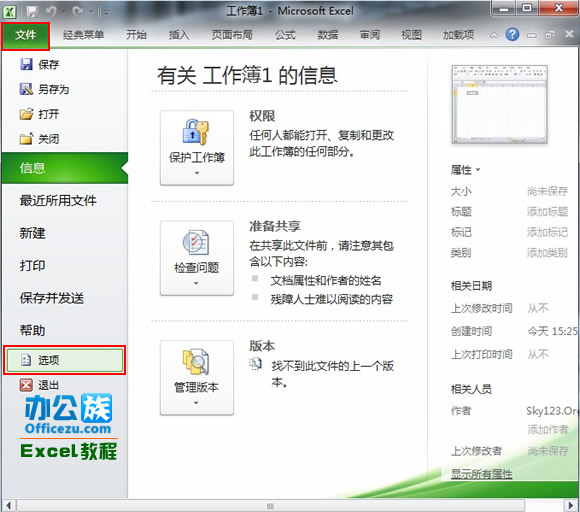Click the 找不到此文件的上一个版本 text
The image size is (580, 512).
click(333, 374)
